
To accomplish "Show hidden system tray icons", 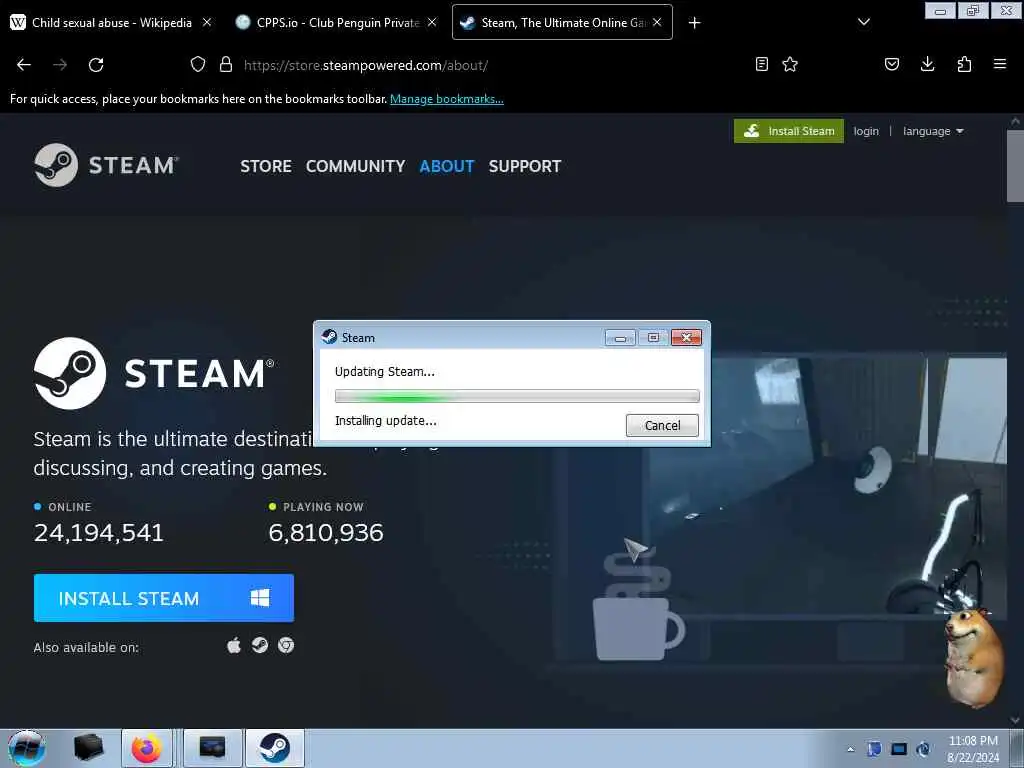I will [x=850, y=749].
